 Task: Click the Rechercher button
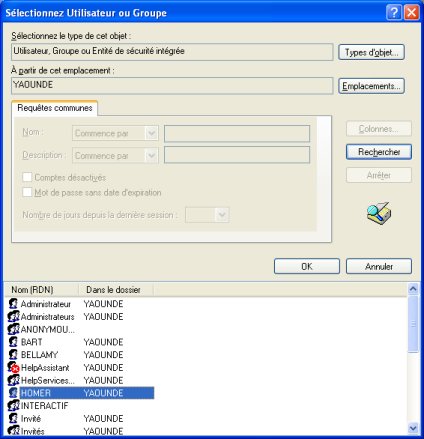(x=379, y=152)
